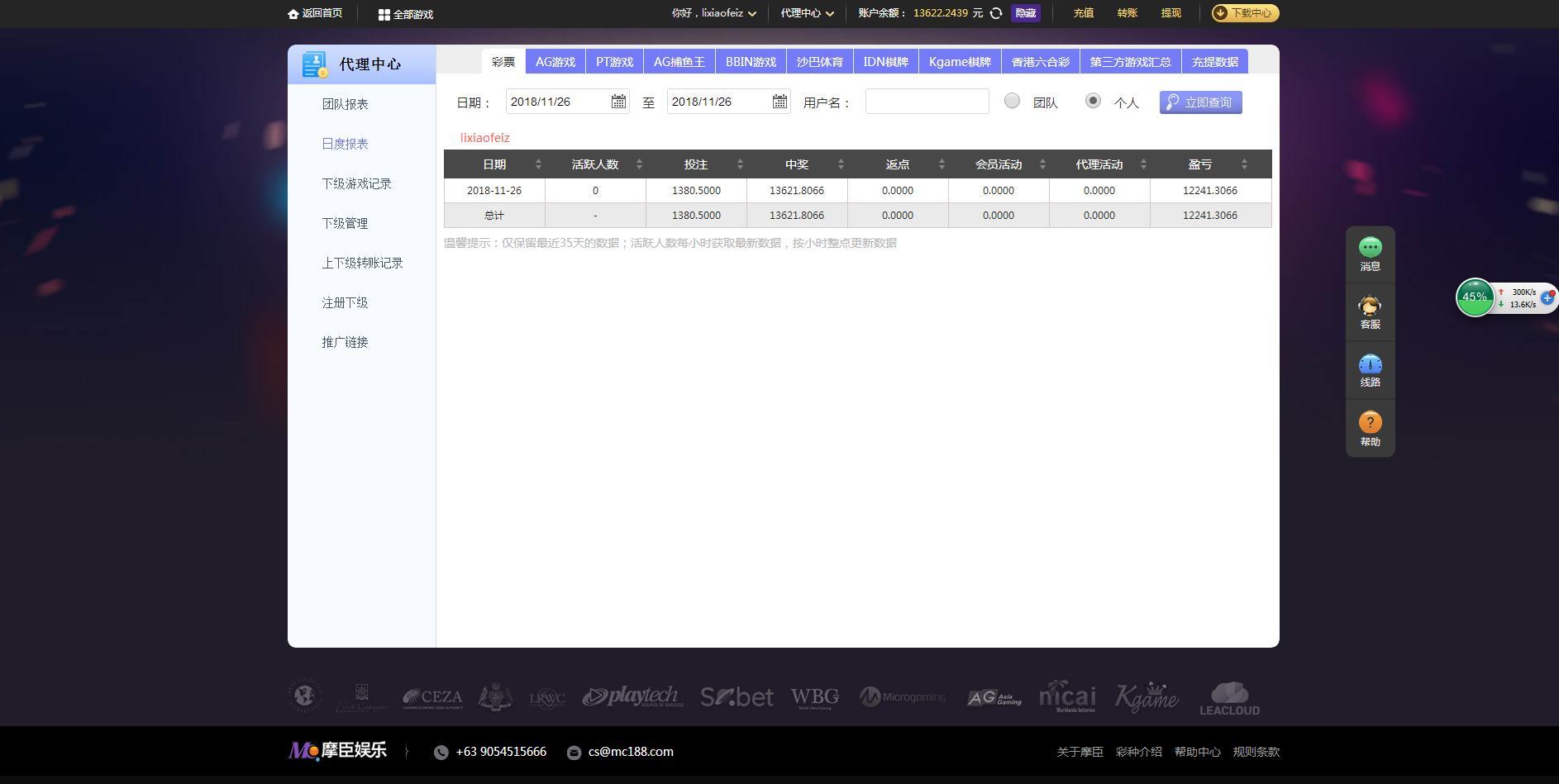1559x784 pixels.
Task: Open 团队报表 in the sidebar
Action: 346,104
